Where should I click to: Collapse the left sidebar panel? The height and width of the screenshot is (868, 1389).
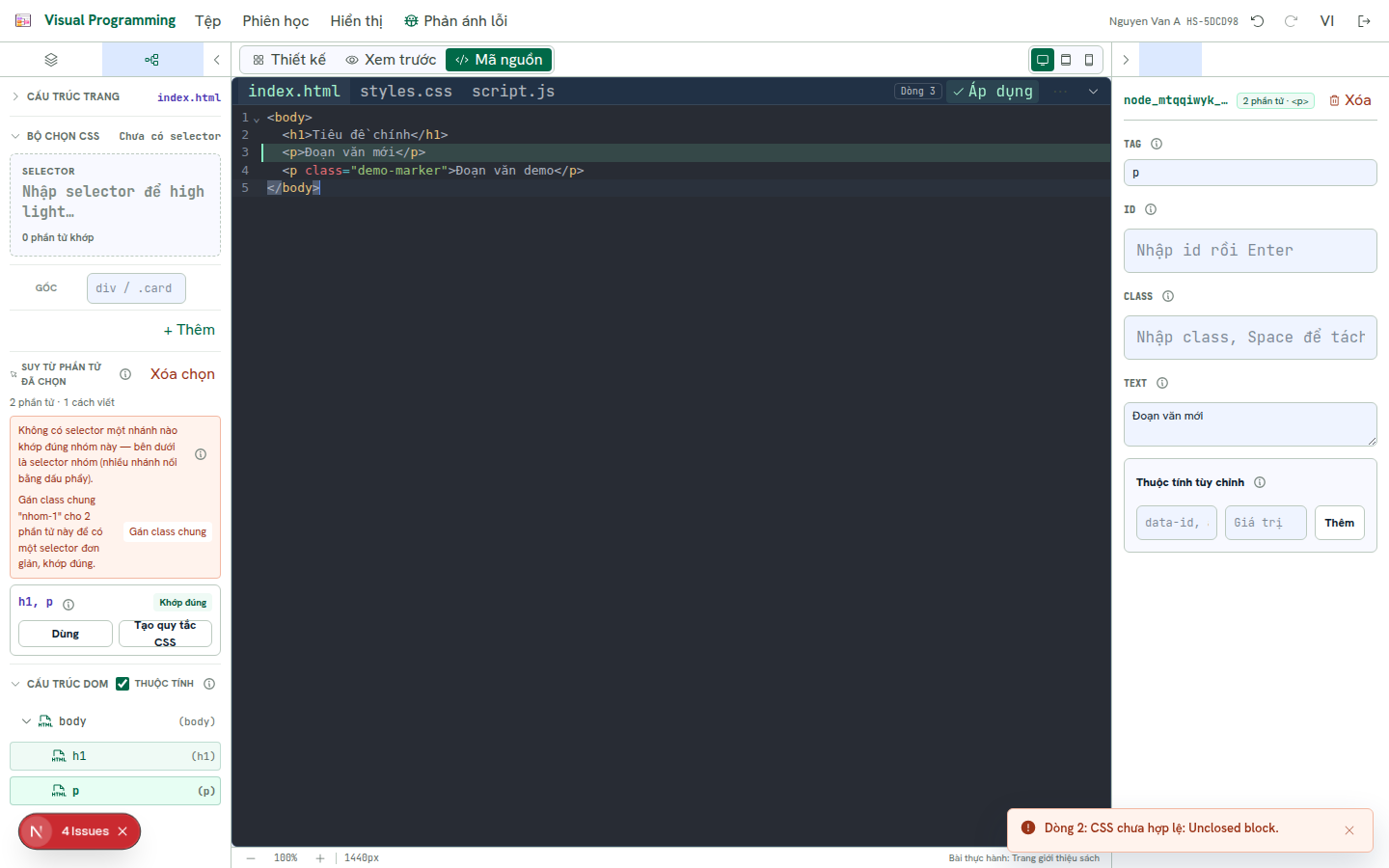(217, 60)
